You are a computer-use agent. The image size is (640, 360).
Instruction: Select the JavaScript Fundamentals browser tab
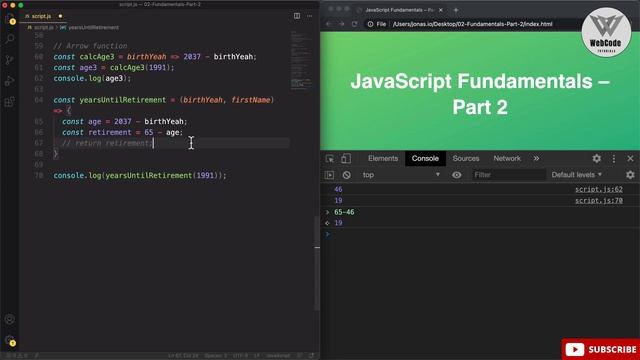(399, 10)
